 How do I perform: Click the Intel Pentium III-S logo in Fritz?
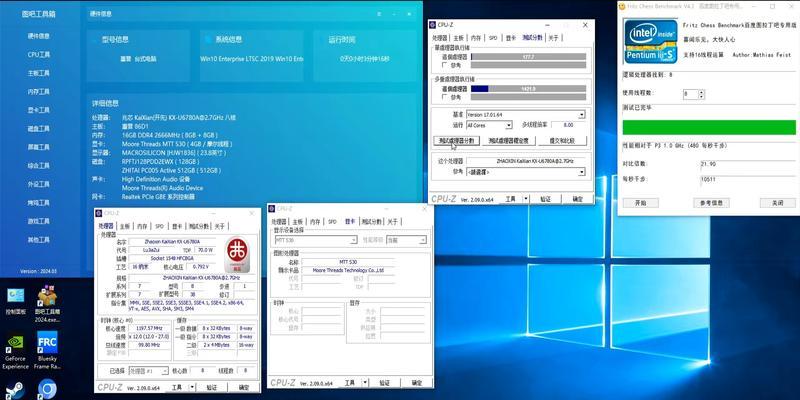point(651,41)
